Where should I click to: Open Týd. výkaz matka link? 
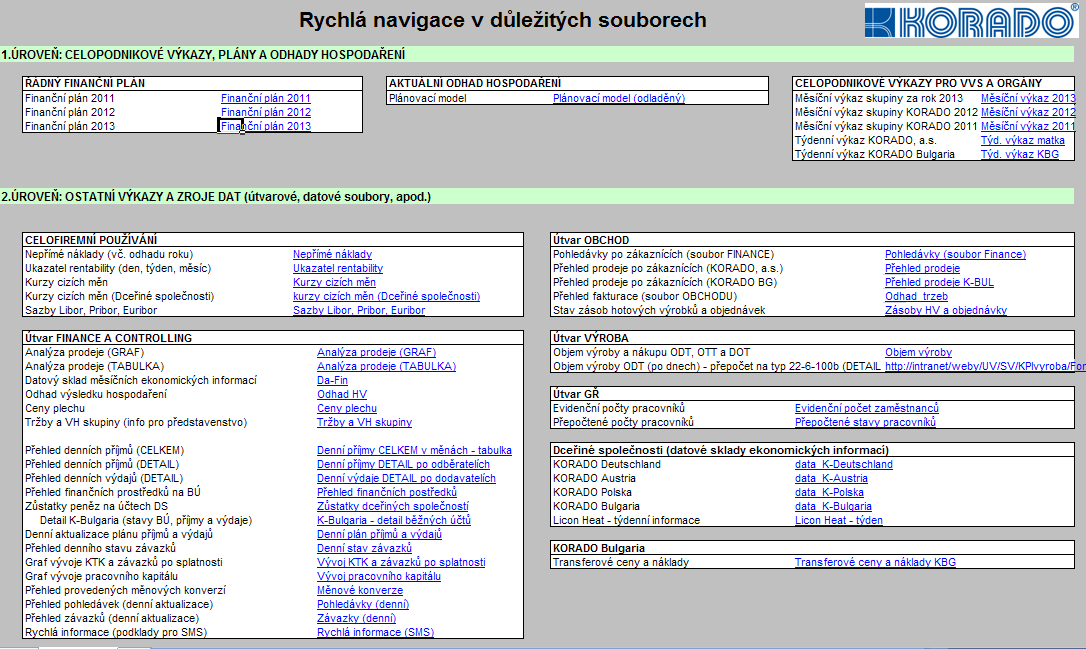tap(1022, 140)
